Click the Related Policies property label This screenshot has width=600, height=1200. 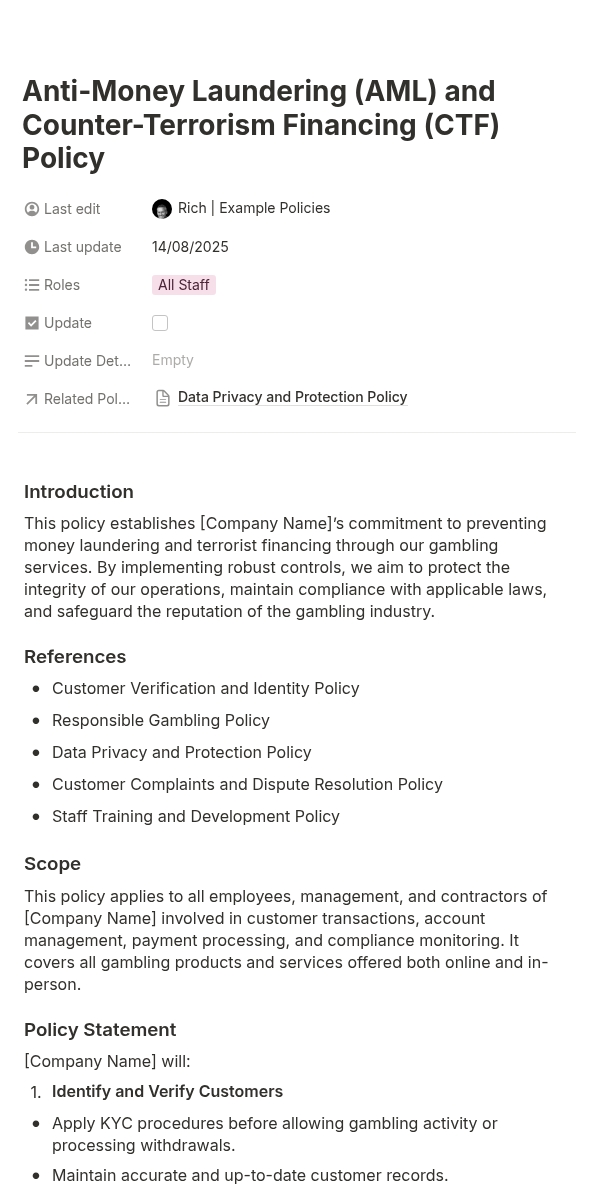tap(87, 399)
